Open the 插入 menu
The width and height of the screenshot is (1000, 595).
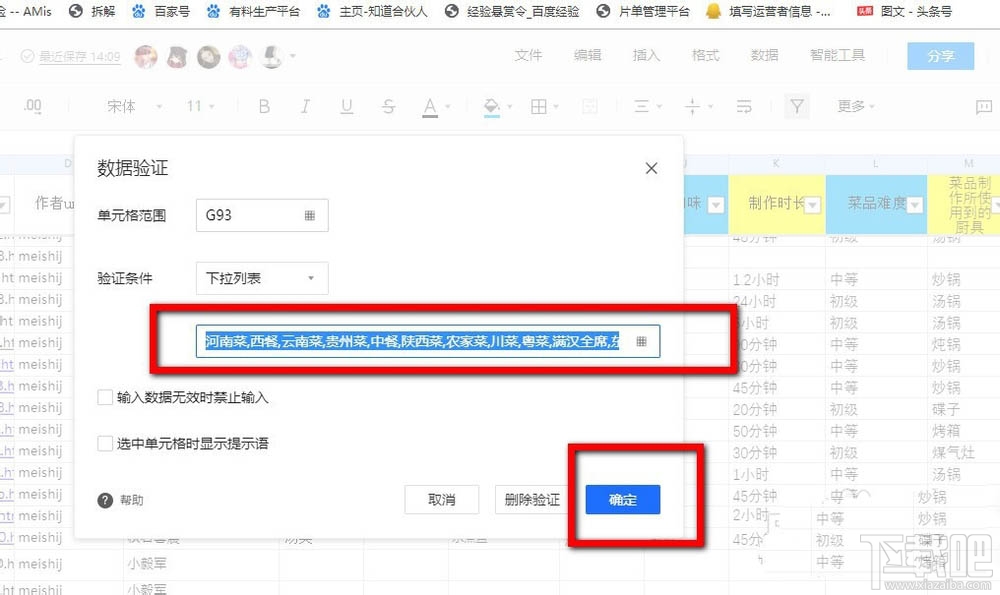(646, 56)
